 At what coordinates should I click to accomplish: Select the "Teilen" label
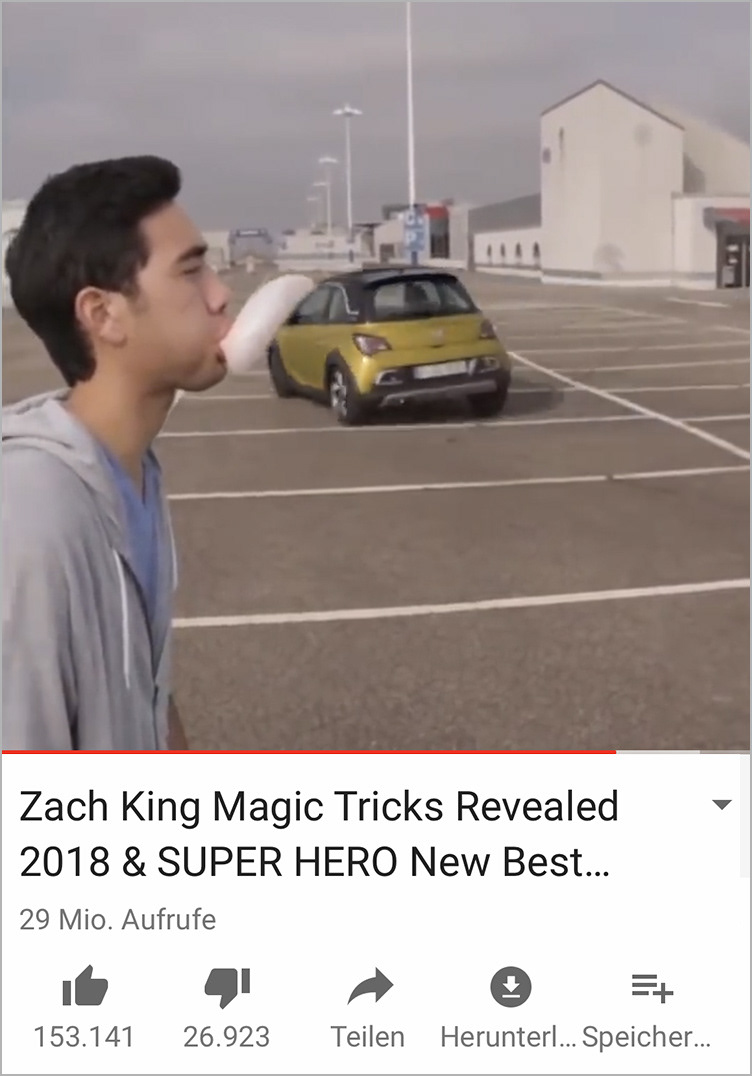[x=368, y=1036]
